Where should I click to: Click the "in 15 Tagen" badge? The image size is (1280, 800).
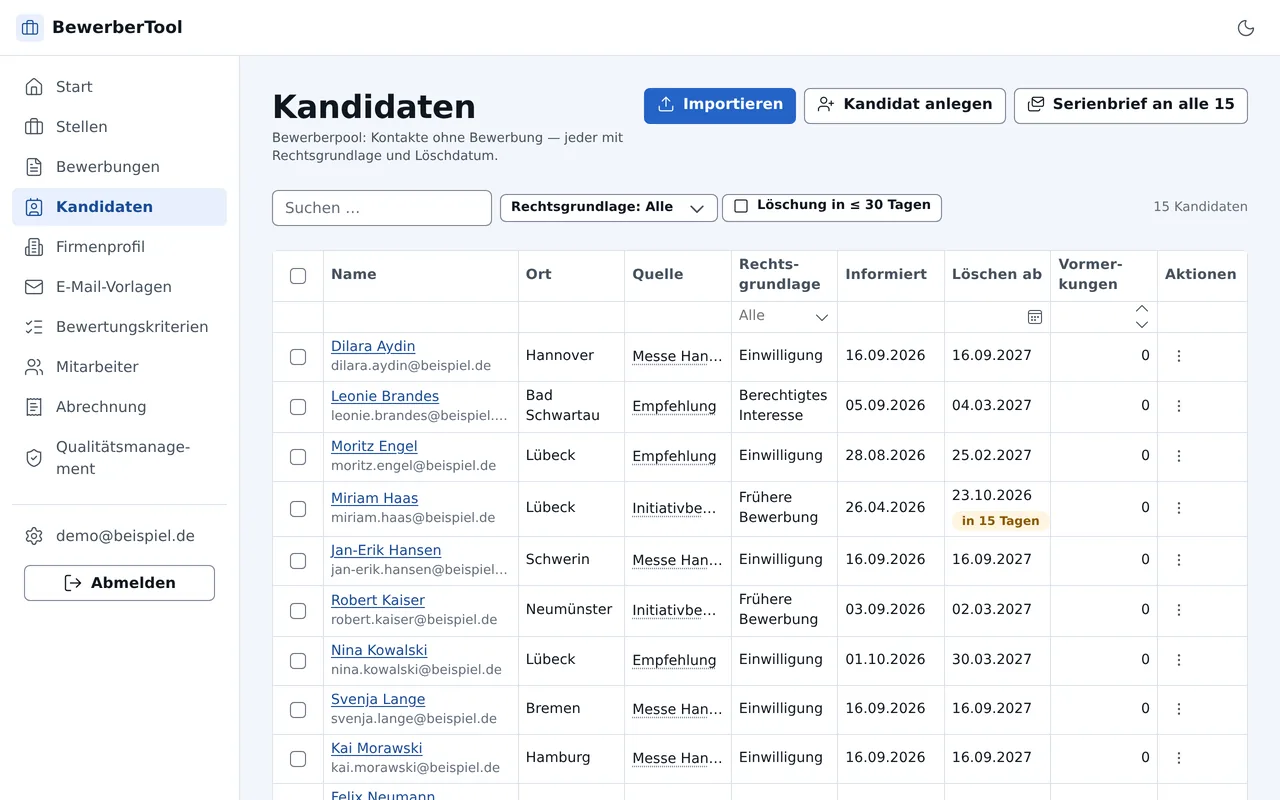(x=1000, y=521)
